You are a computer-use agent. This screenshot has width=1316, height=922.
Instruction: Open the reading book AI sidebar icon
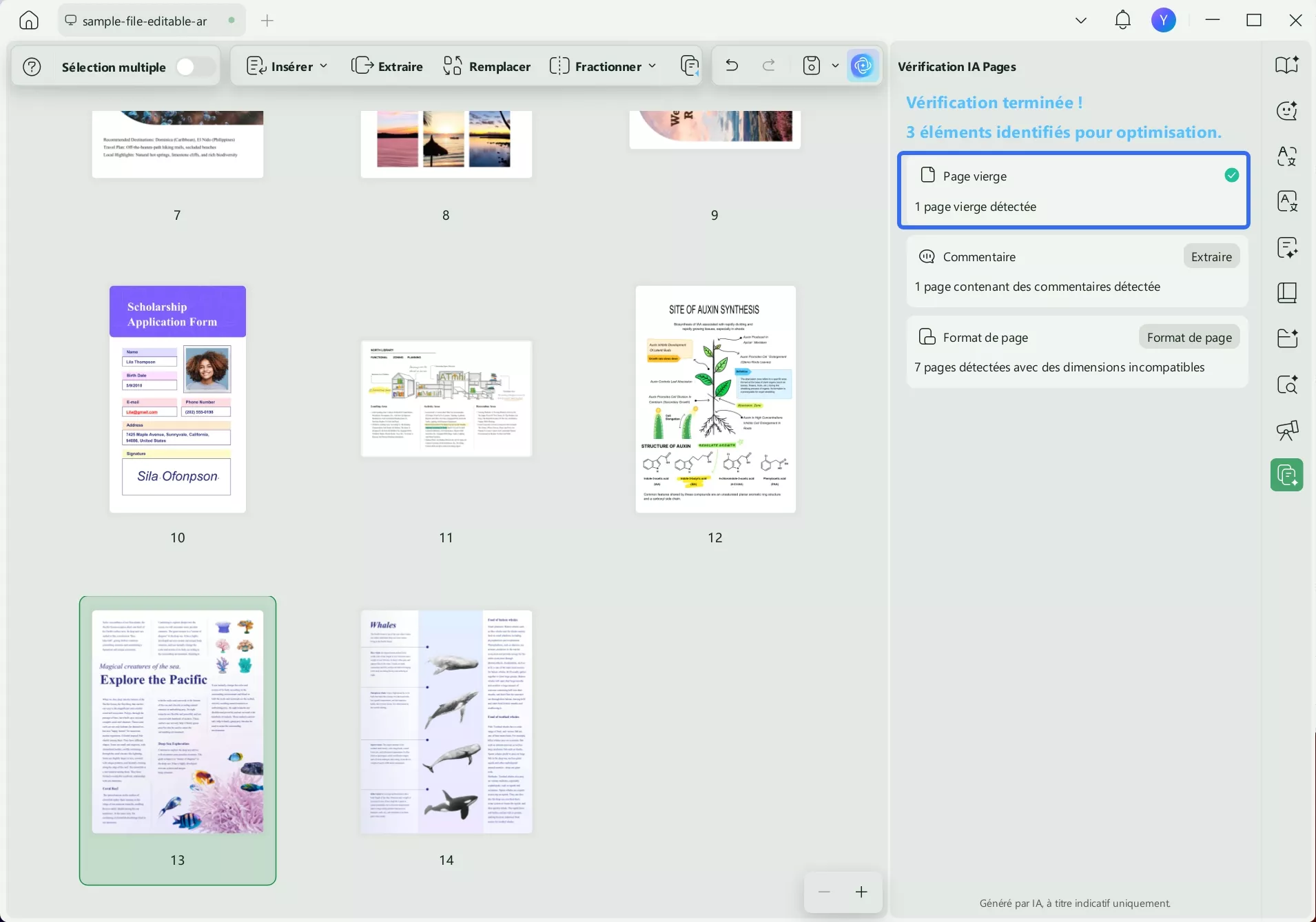tap(1287, 65)
